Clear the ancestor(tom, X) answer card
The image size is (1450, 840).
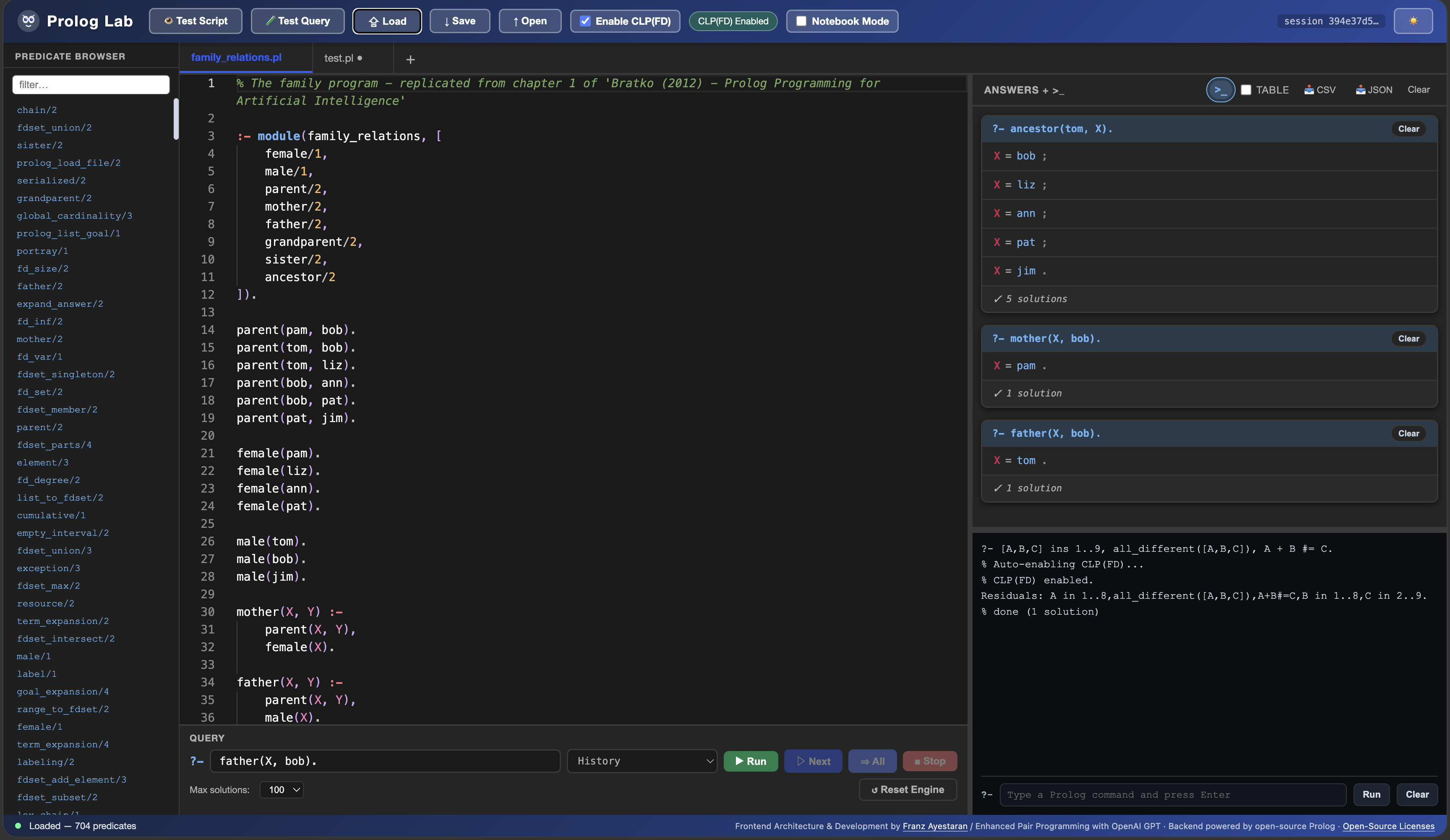click(x=1408, y=129)
